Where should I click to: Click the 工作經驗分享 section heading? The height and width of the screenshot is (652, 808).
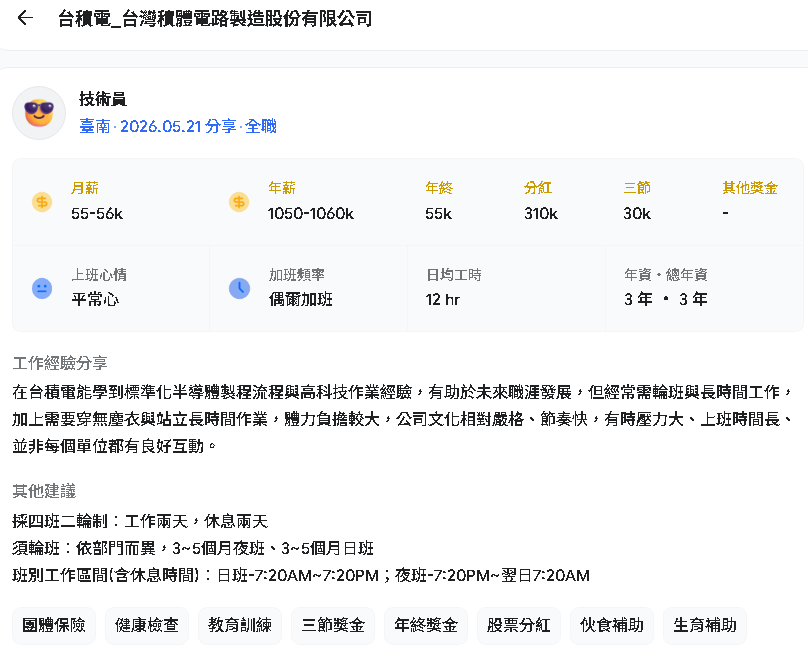coord(60,363)
